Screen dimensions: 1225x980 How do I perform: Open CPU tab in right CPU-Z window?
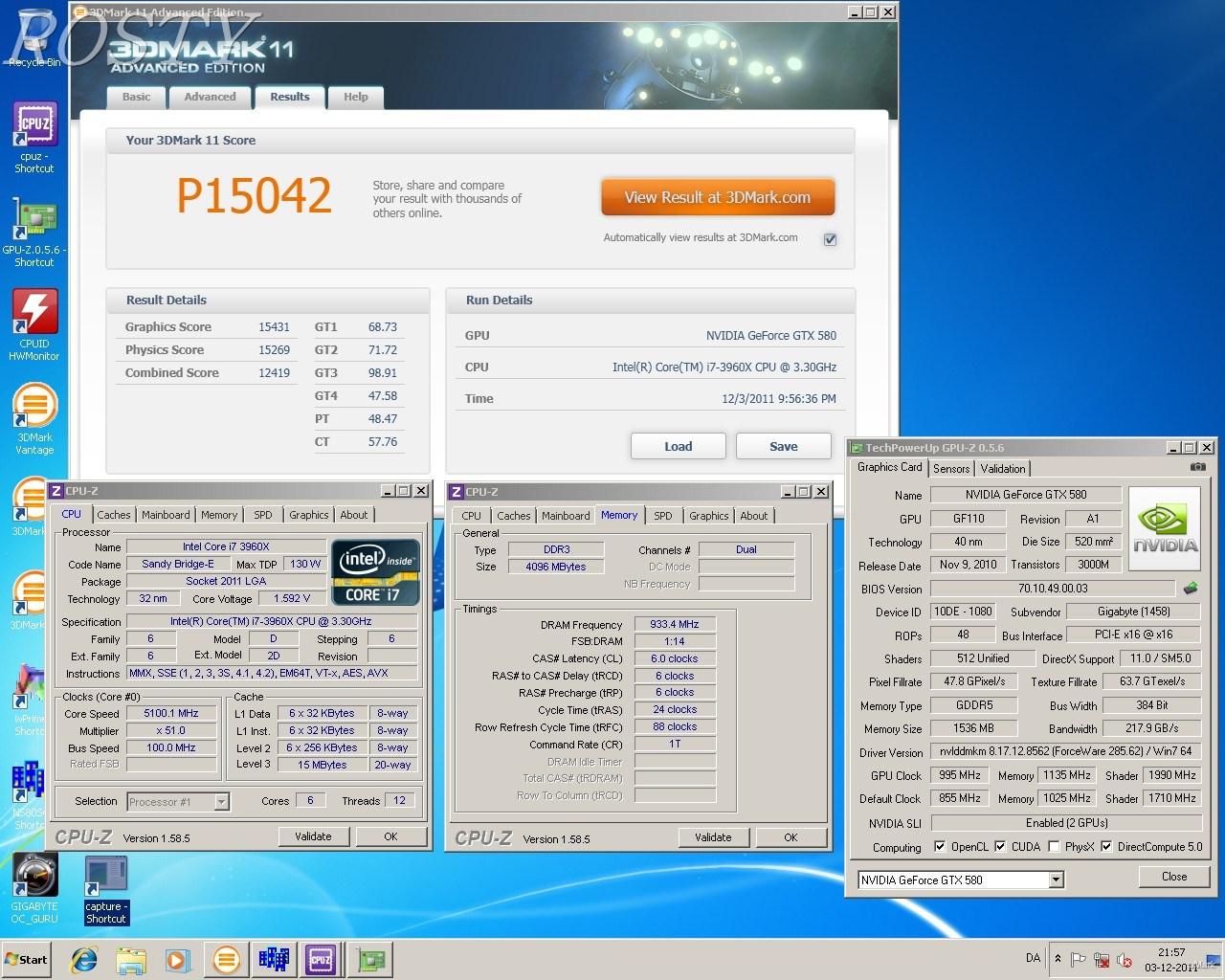pyautogui.click(x=472, y=516)
